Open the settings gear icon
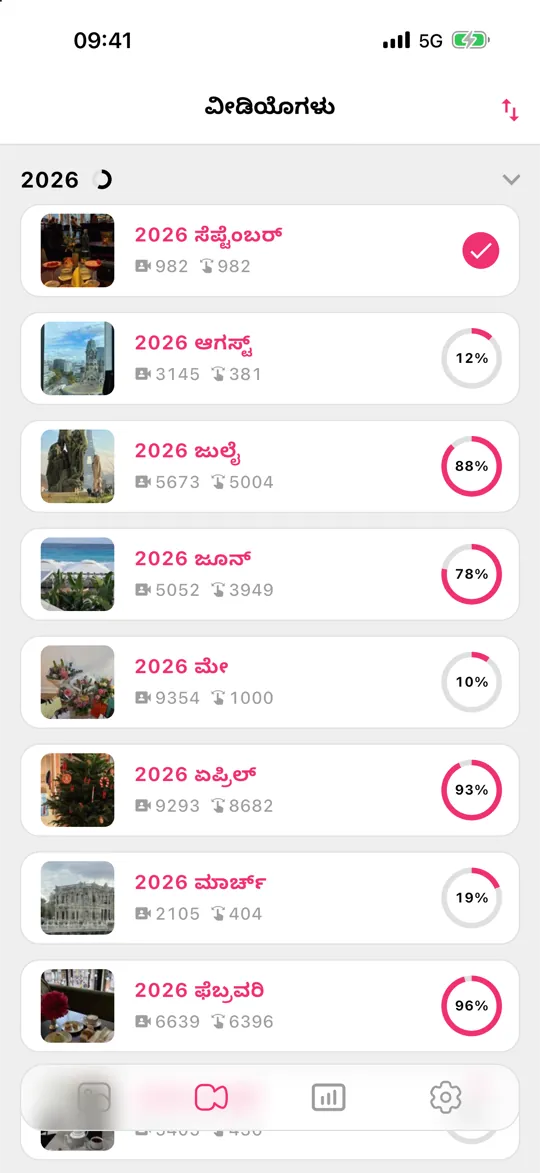This screenshot has width=540, height=1173. pos(446,1097)
